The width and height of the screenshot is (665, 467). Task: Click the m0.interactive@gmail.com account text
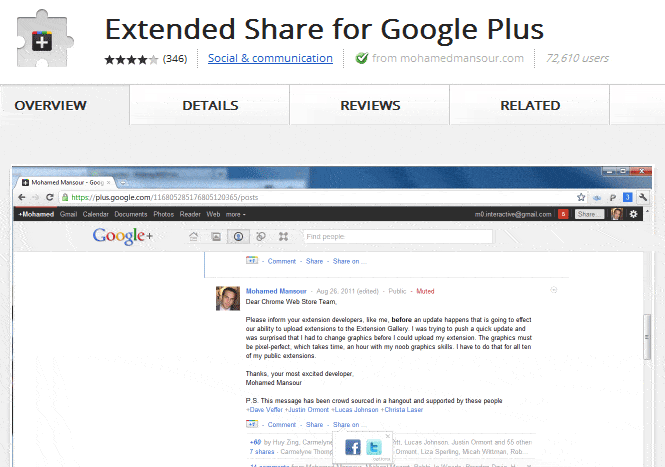coord(513,214)
